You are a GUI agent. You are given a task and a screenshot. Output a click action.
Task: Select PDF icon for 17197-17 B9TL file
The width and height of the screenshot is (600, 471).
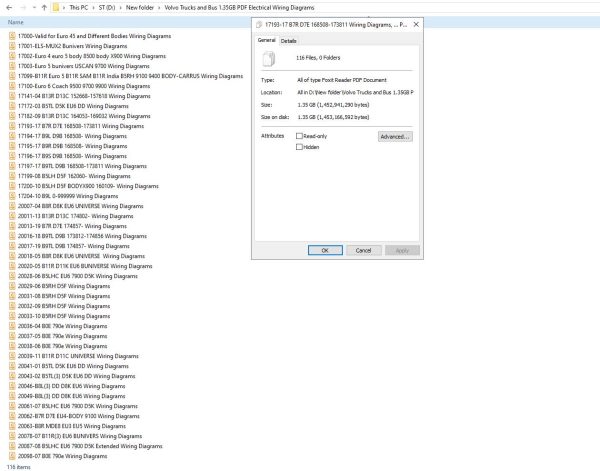[12, 166]
